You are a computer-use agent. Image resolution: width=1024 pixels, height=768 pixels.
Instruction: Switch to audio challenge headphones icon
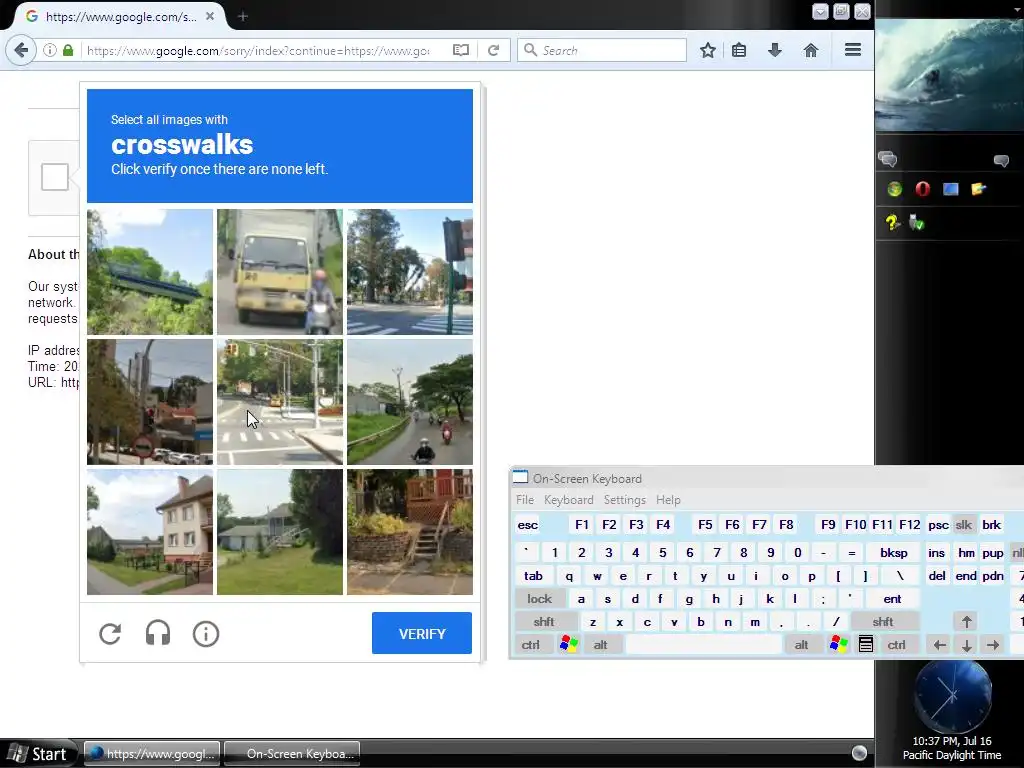coord(158,633)
